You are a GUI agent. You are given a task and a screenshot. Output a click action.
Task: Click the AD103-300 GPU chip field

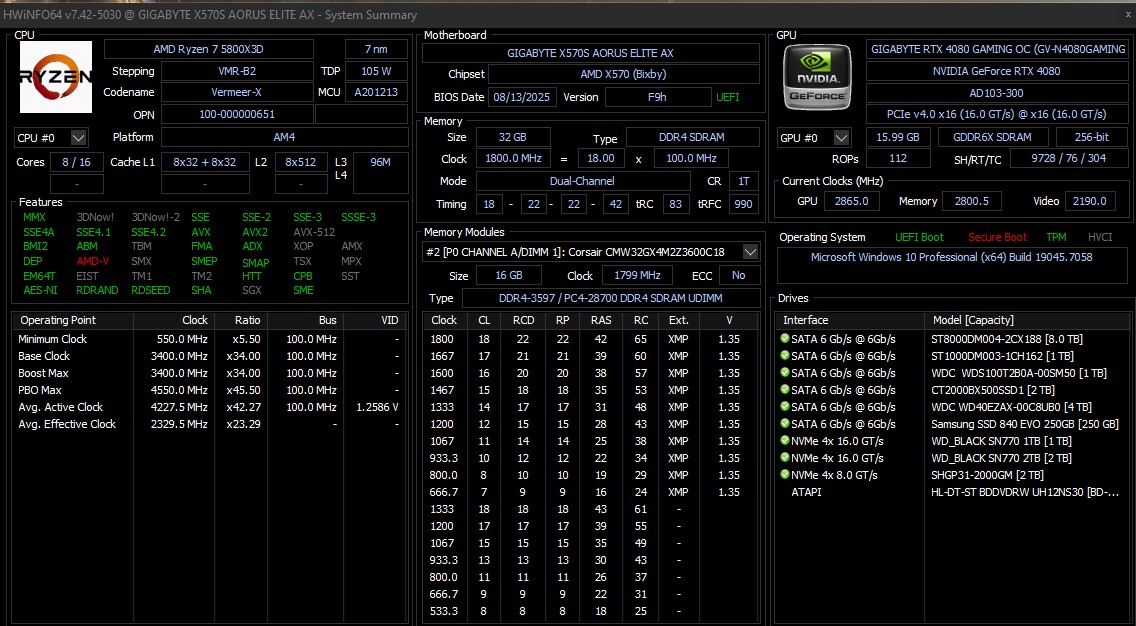(x=996, y=93)
